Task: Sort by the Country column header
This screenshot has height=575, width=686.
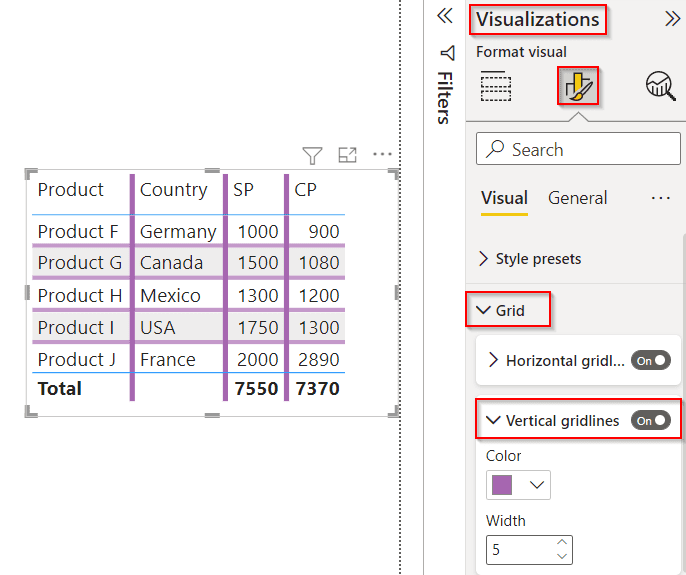Action: (x=173, y=190)
